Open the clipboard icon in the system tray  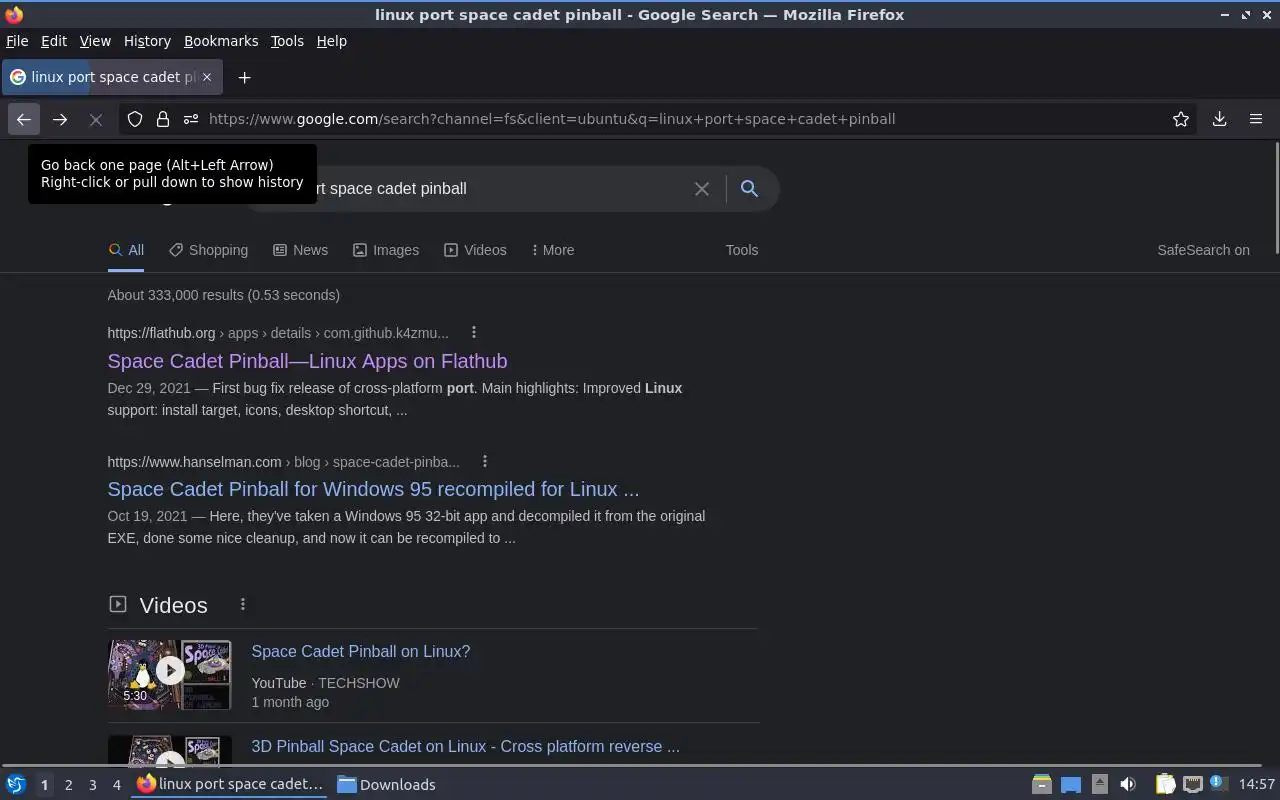1165,785
